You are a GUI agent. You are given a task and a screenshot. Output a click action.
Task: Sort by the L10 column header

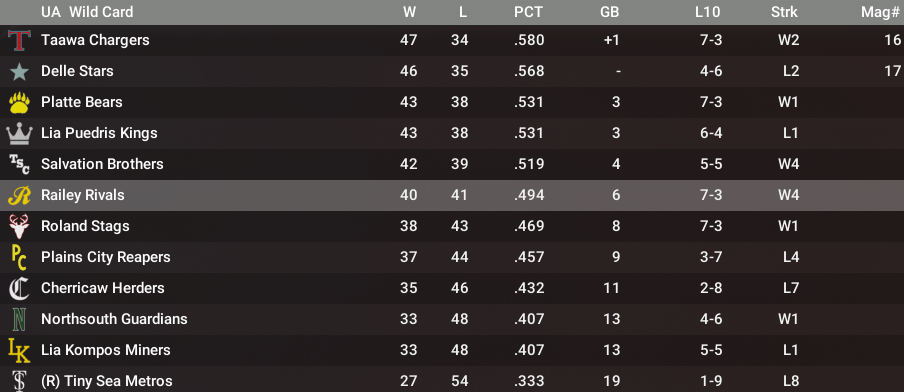pos(707,12)
